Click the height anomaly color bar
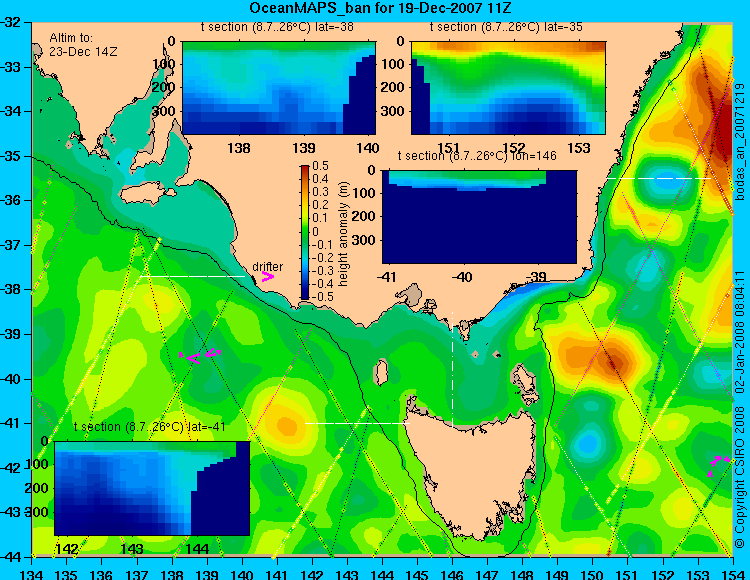 pos(305,232)
